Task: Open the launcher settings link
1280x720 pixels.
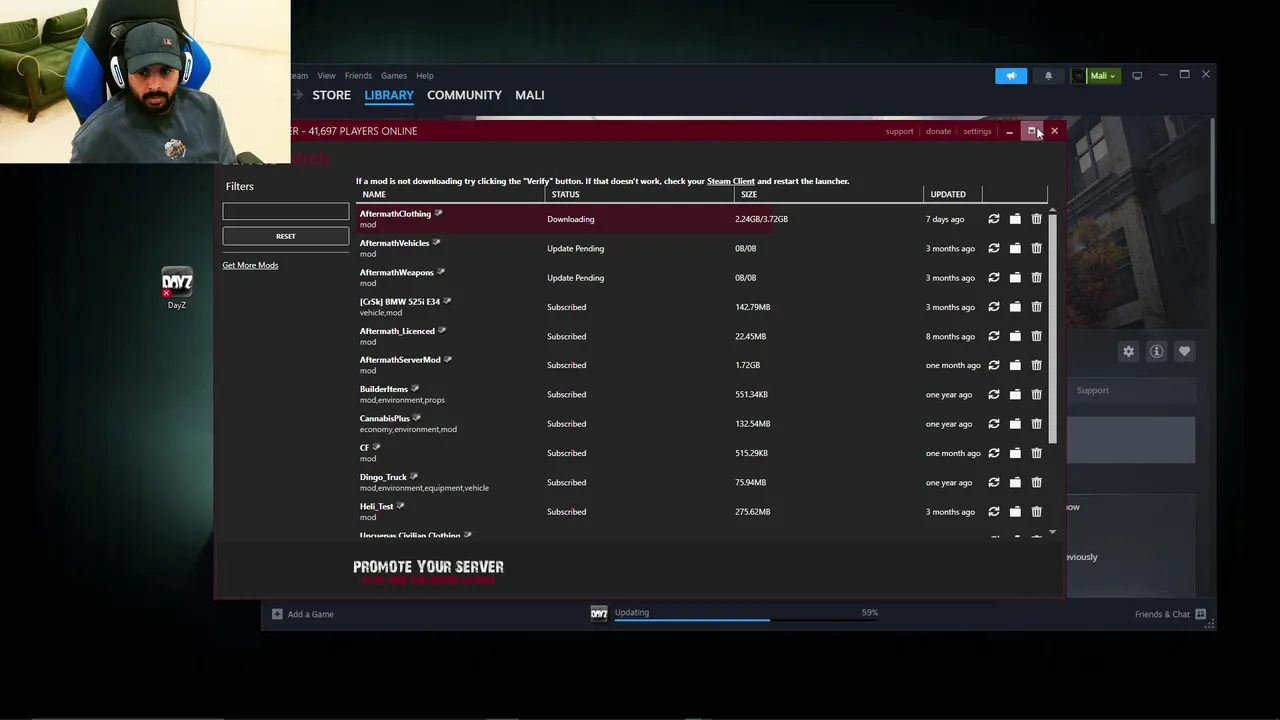Action: click(x=977, y=131)
